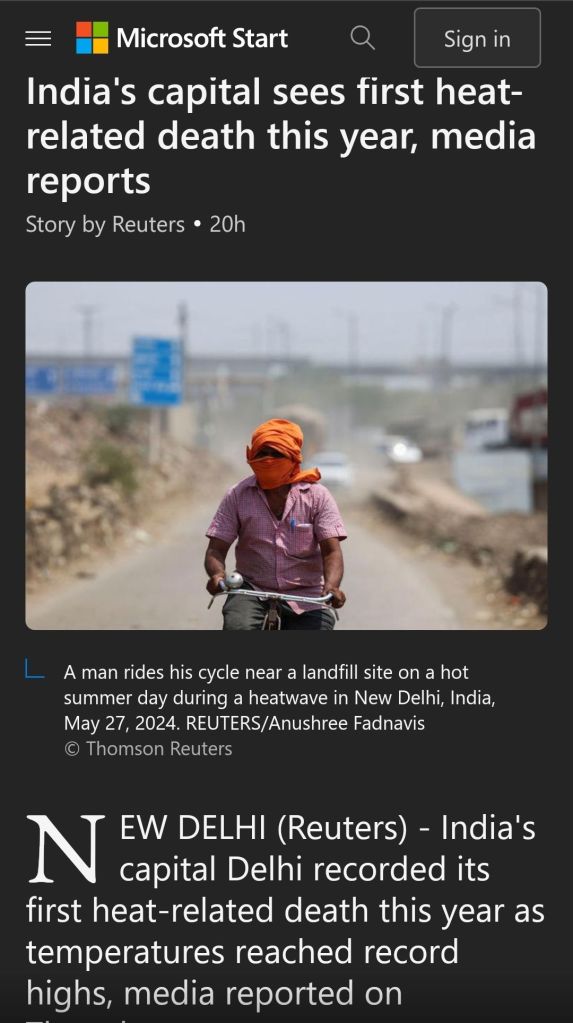Image resolution: width=573 pixels, height=1023 pixels.
Task: Go to Microsoft Start home wordmark
Action: coord(202,38)
